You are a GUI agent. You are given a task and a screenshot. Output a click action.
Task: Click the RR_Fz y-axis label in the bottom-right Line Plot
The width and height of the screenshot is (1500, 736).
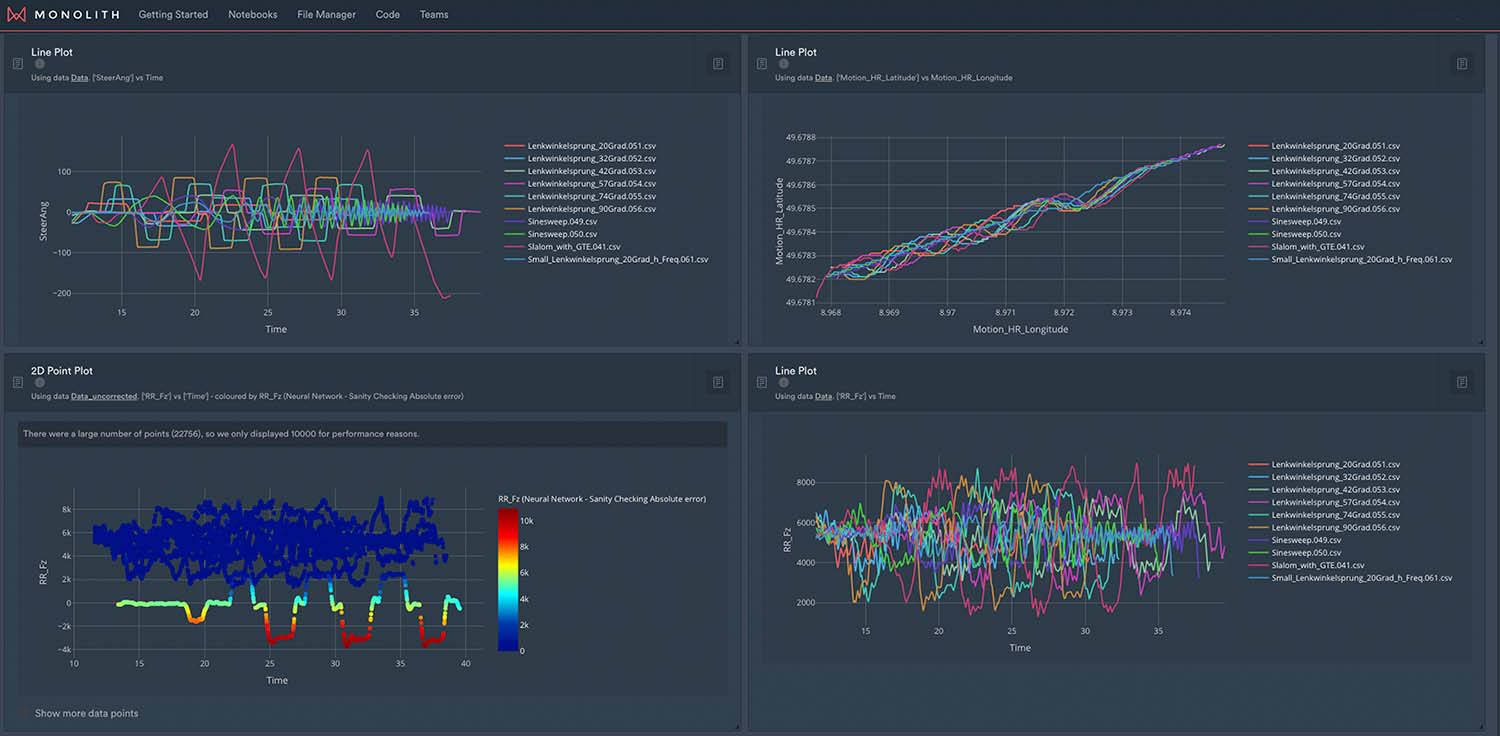point(788,541)
